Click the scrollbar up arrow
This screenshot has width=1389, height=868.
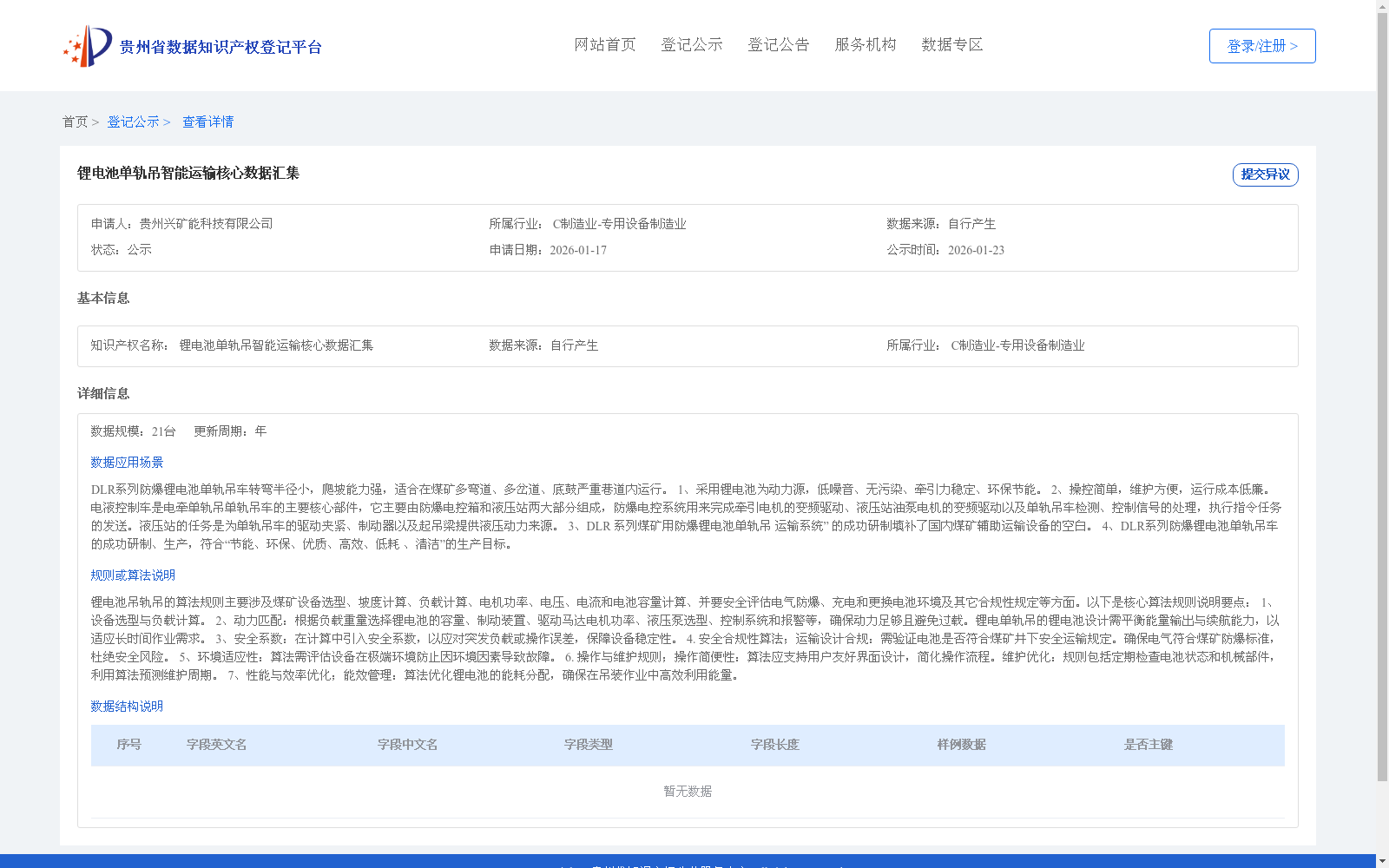1382,6
